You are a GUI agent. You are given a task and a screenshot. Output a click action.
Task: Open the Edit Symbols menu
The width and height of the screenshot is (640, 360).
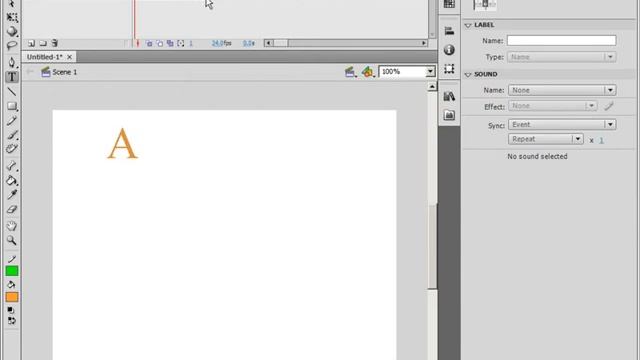368,72
